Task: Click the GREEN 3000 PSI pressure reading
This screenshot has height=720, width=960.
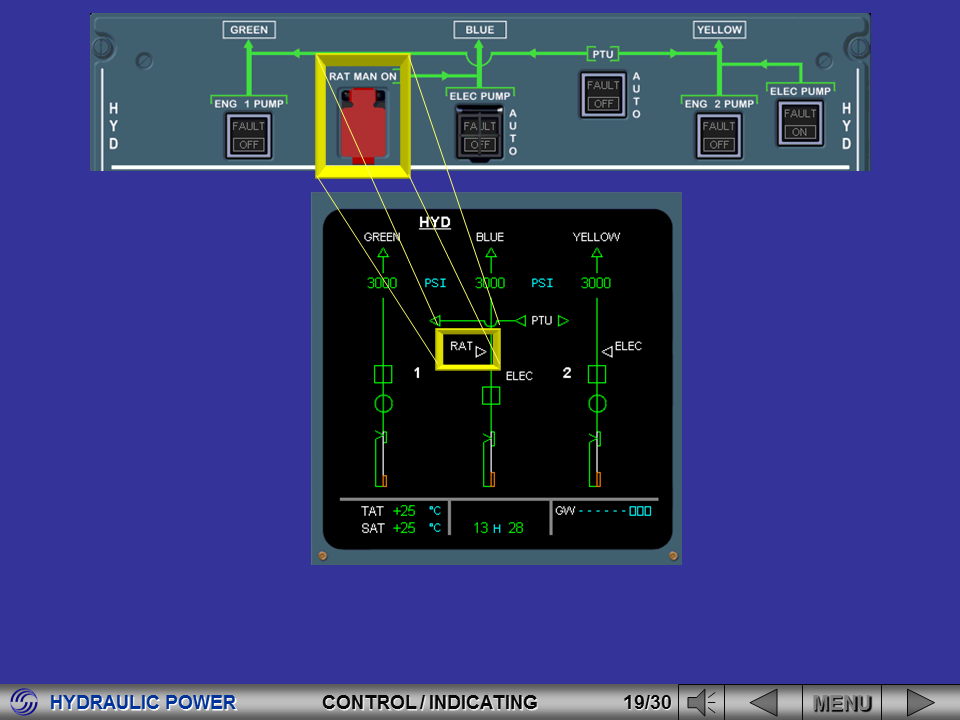Action: (x=383, y=283)
